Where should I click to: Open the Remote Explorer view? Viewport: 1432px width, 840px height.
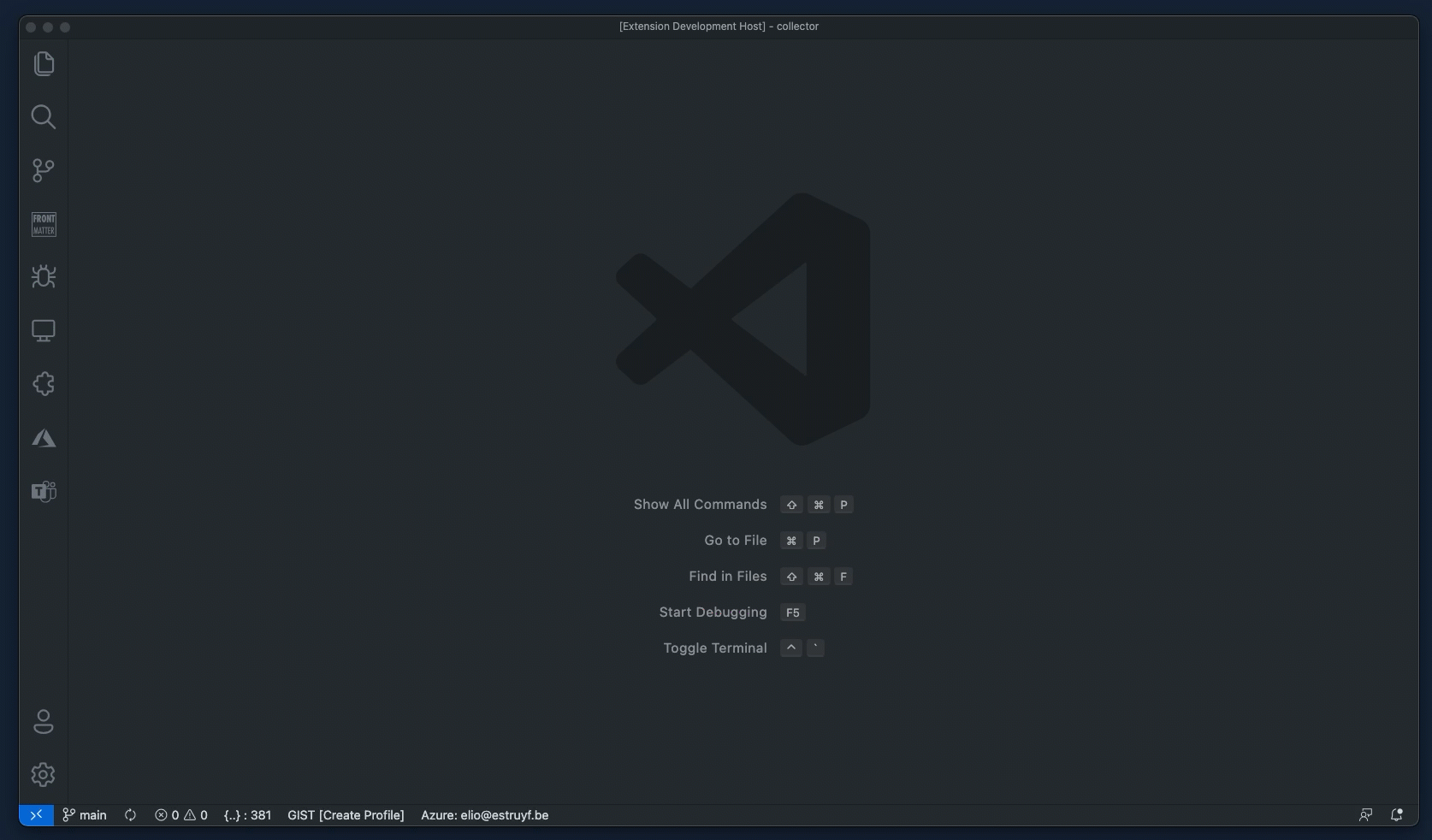(44, 330)
